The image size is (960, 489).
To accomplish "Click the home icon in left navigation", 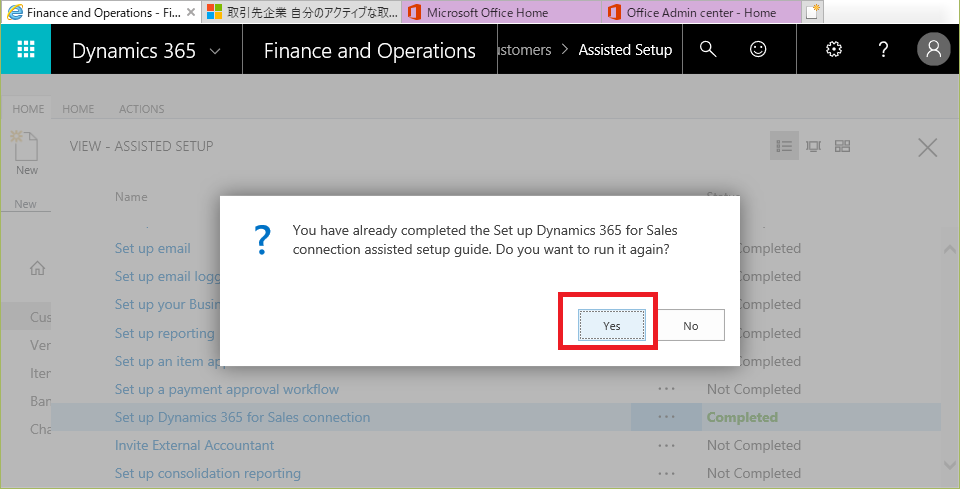I will click(x=37, y=267).
